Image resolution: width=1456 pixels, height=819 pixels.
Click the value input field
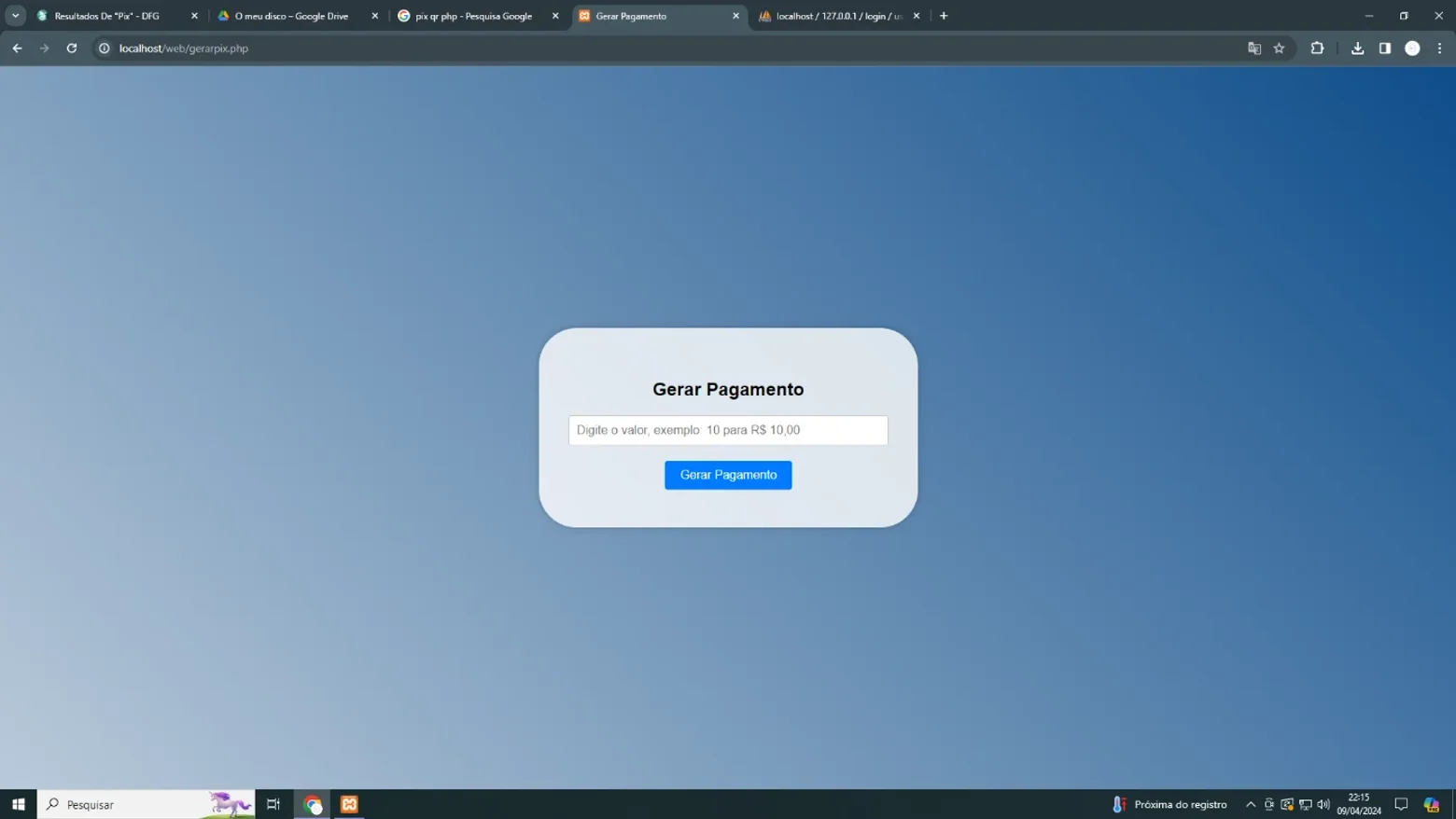(728, 430)
